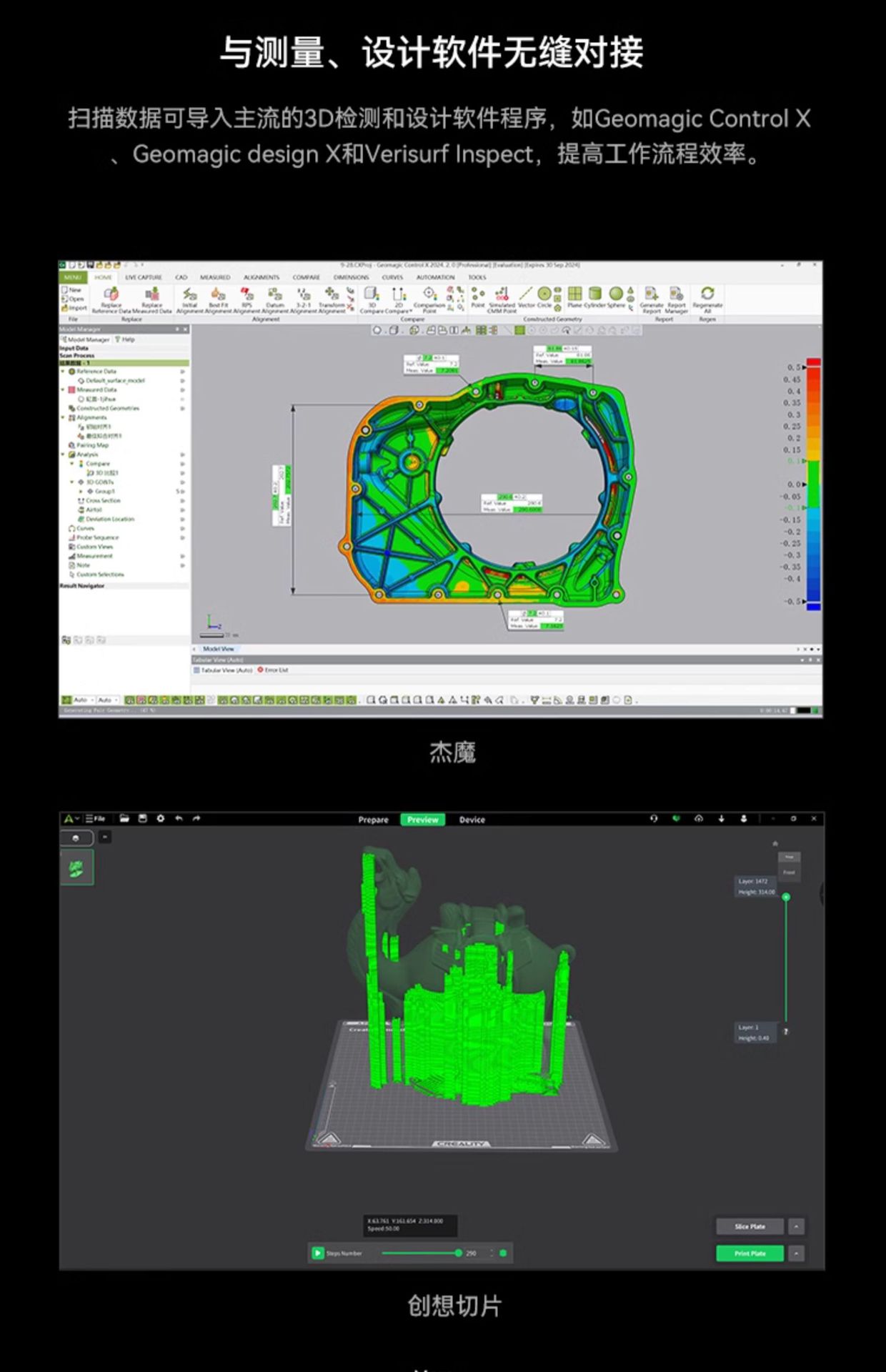Click the Print Plate button

[x=750, y=1253]
